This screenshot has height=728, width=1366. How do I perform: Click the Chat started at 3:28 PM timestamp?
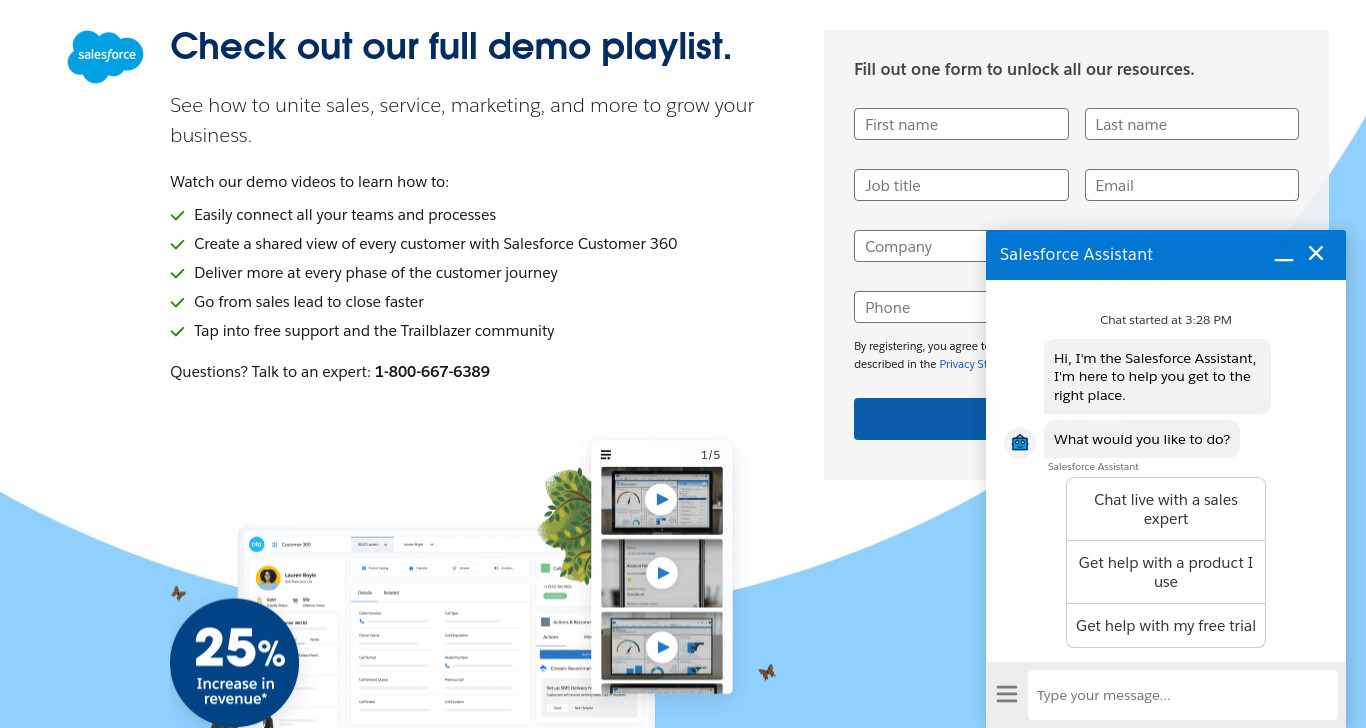click(x=1166, y=320)
